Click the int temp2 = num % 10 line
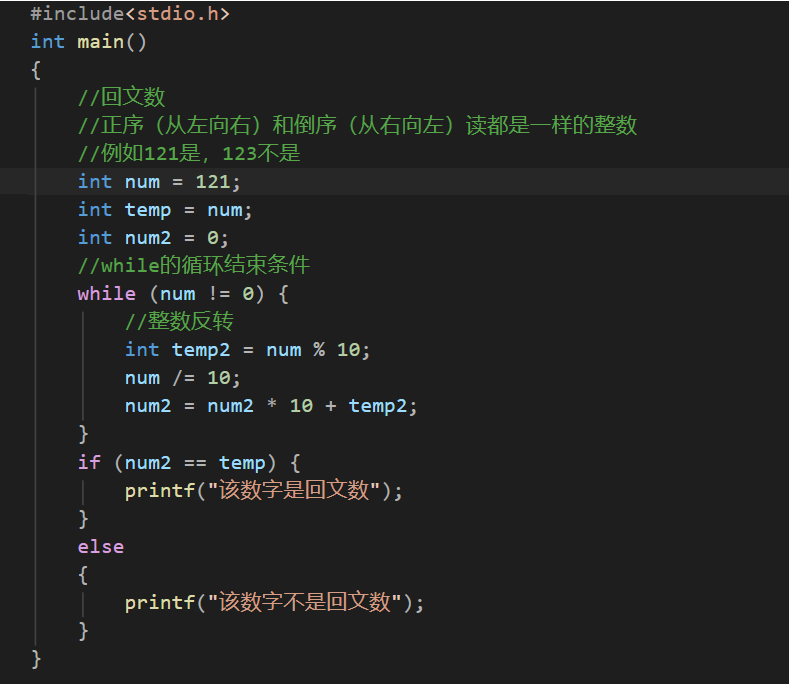This screenshot has width=789, height=684. [x=247, y=349]
